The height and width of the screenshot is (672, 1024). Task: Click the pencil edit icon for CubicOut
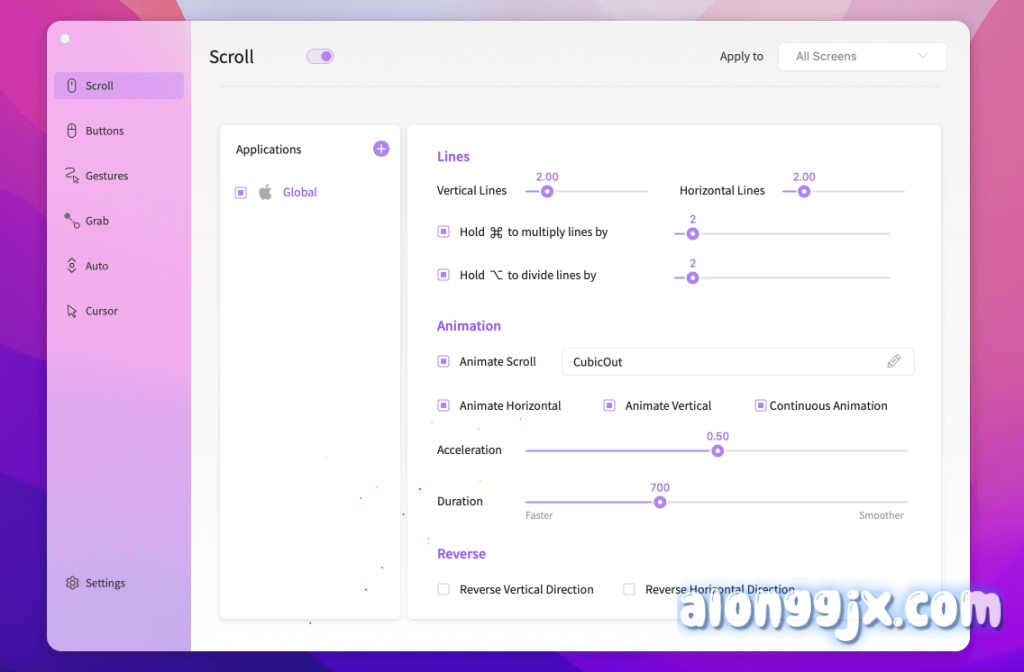point(894,361)
